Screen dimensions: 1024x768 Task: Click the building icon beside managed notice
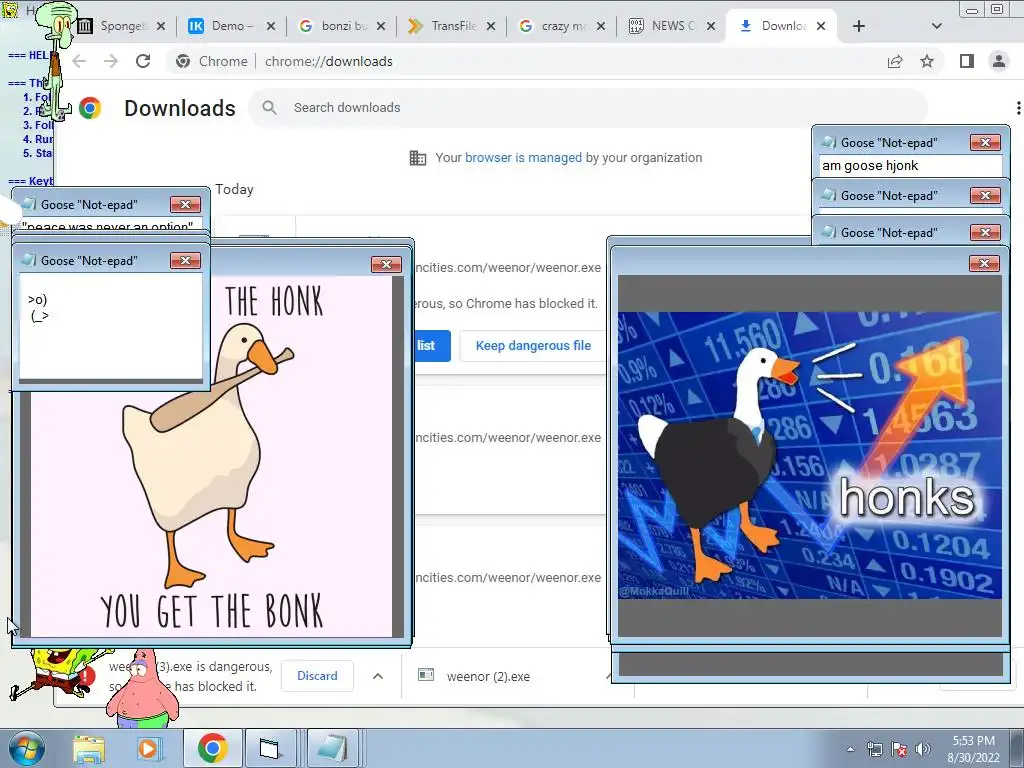tap(418, 157)
